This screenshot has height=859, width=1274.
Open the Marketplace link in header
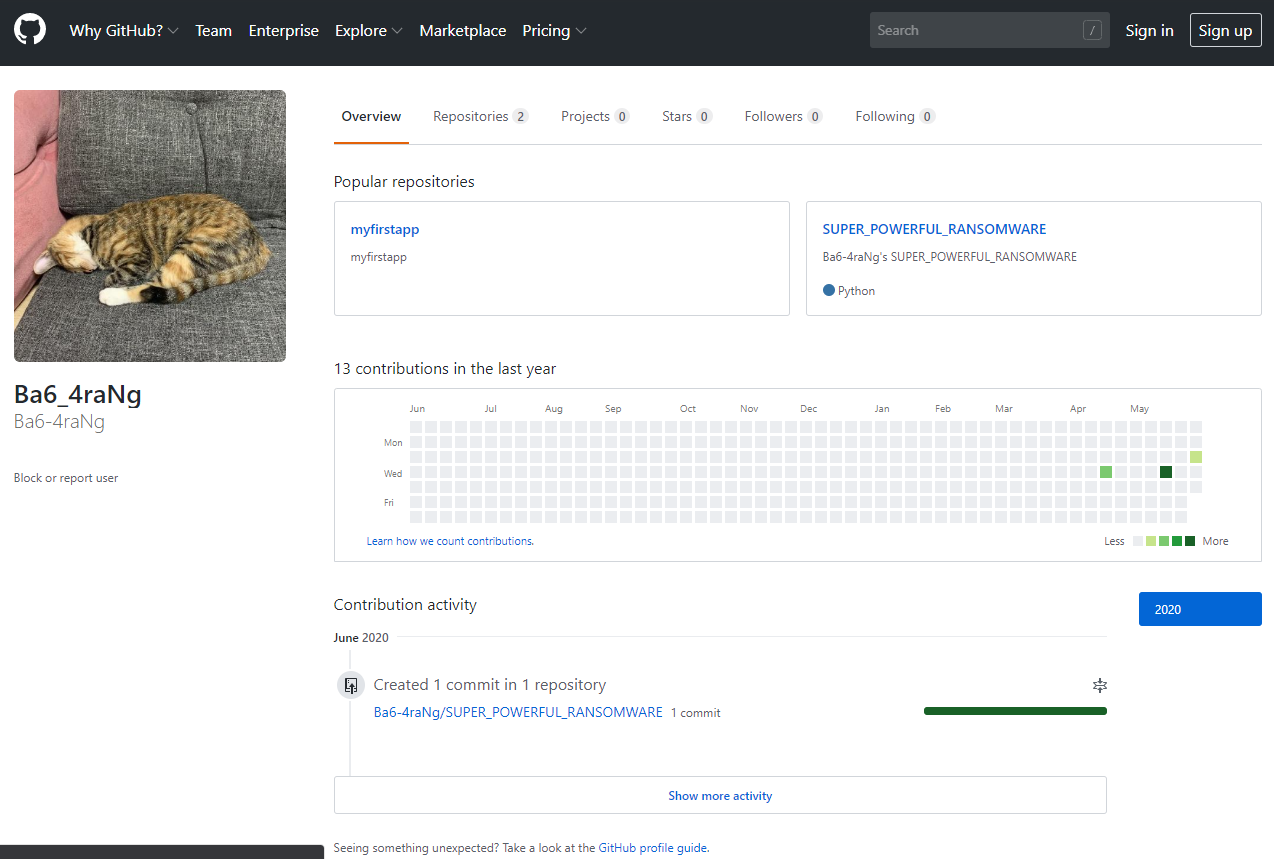pyautogui.click(x=463, y=31)
